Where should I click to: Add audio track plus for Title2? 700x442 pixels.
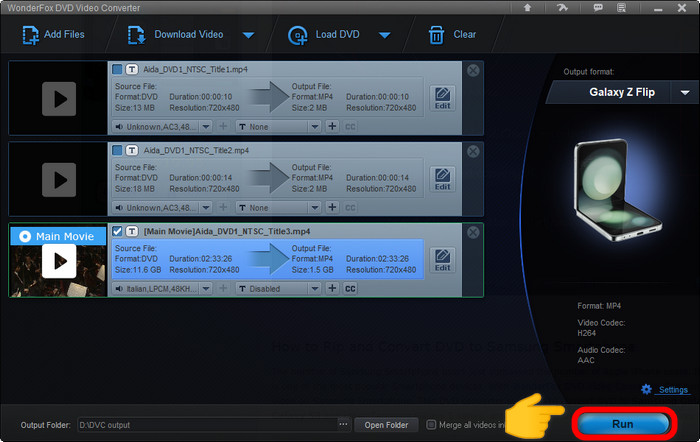click(223, 208)
